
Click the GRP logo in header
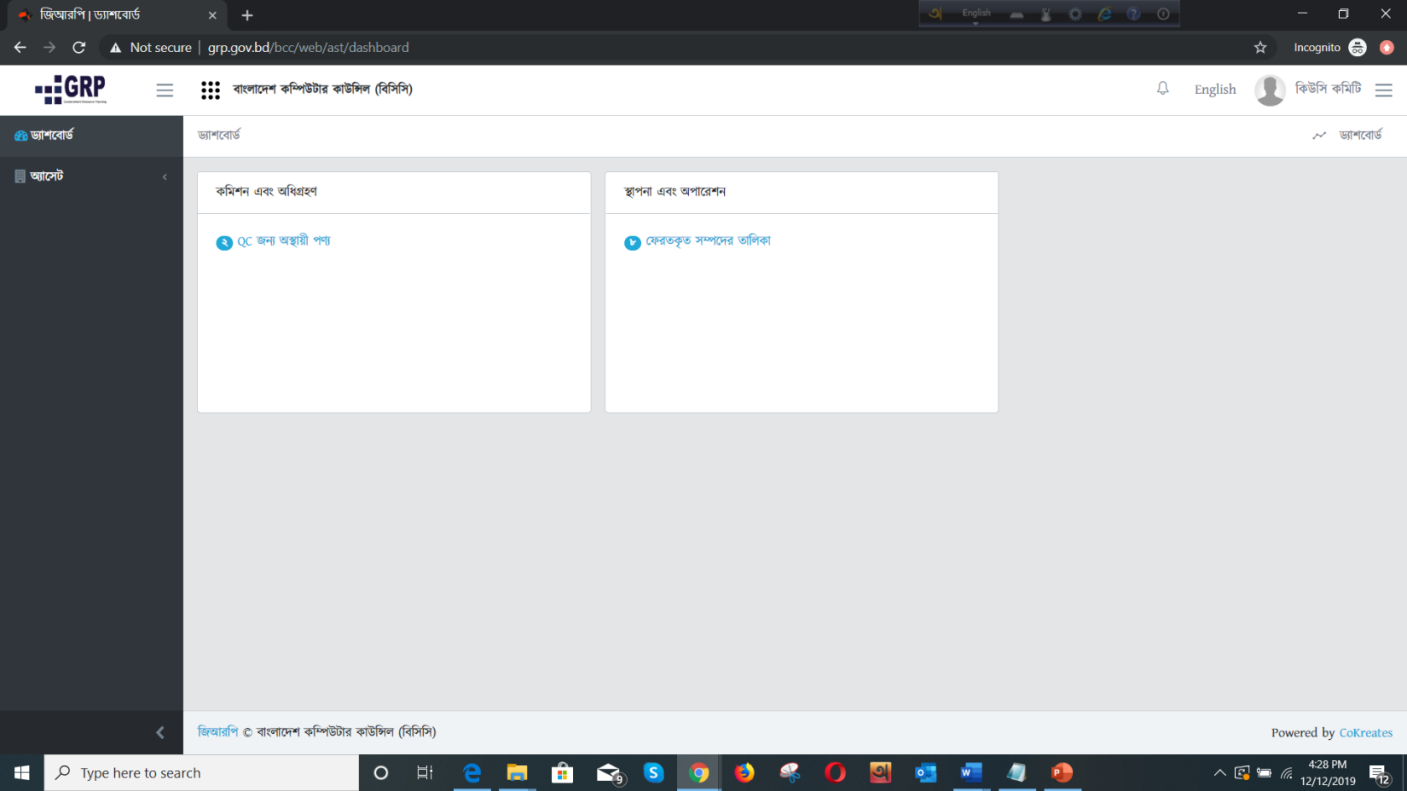click(x=70, y=90)
